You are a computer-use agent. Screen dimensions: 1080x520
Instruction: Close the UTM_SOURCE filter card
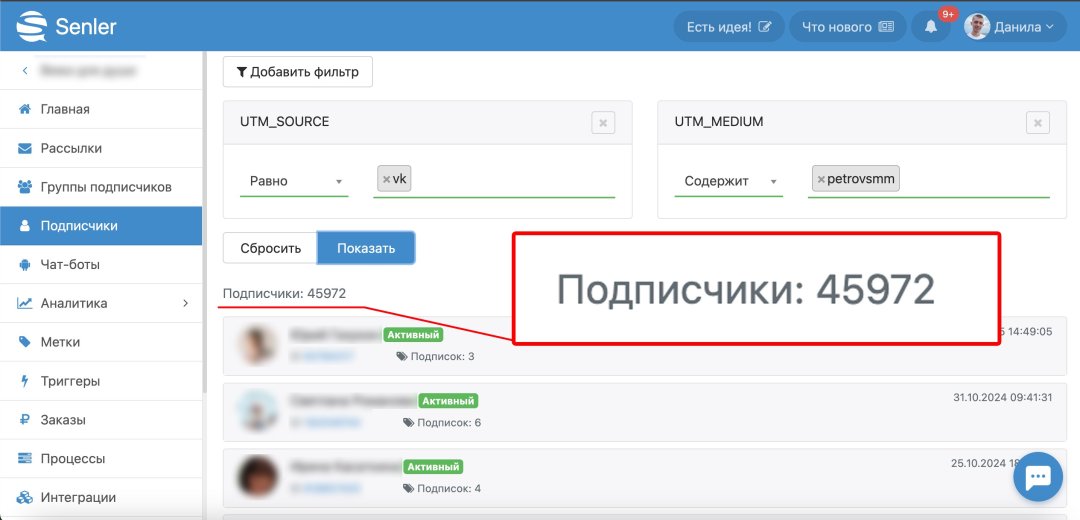click(603, 123)
